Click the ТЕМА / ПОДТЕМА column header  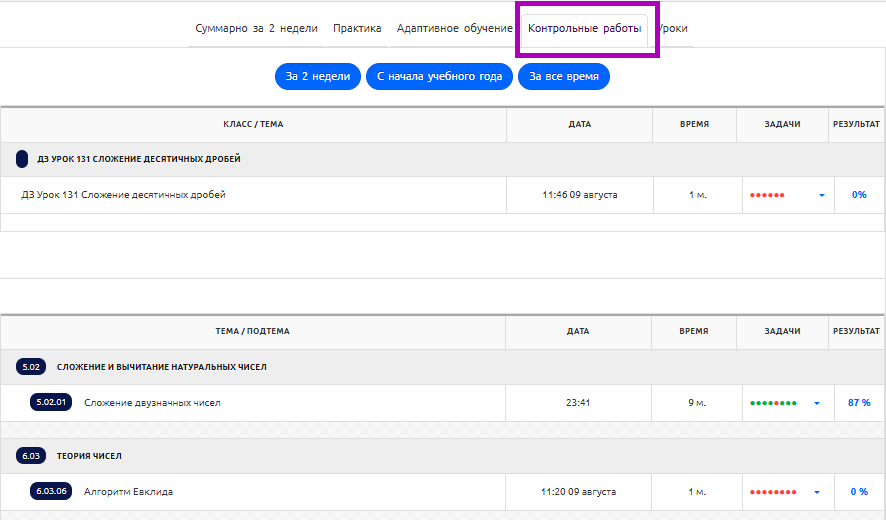252,331
